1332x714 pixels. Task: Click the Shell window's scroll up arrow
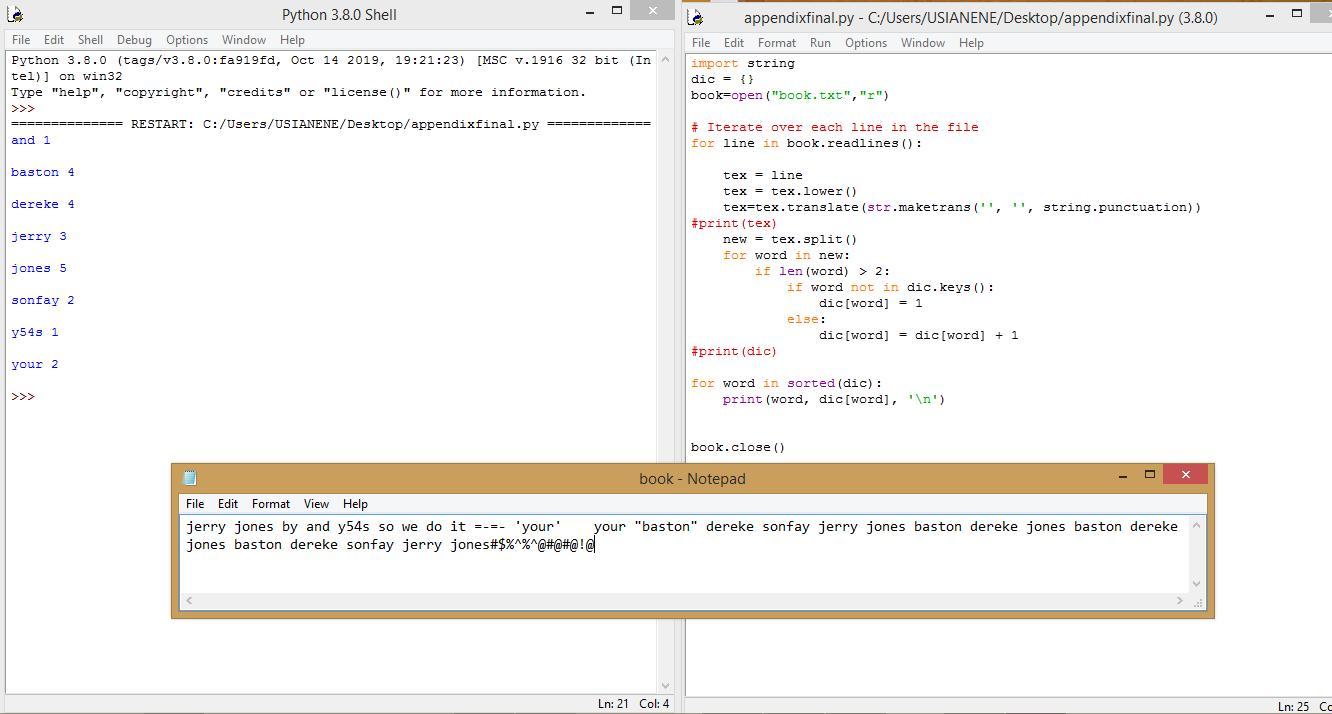point(665,59)
